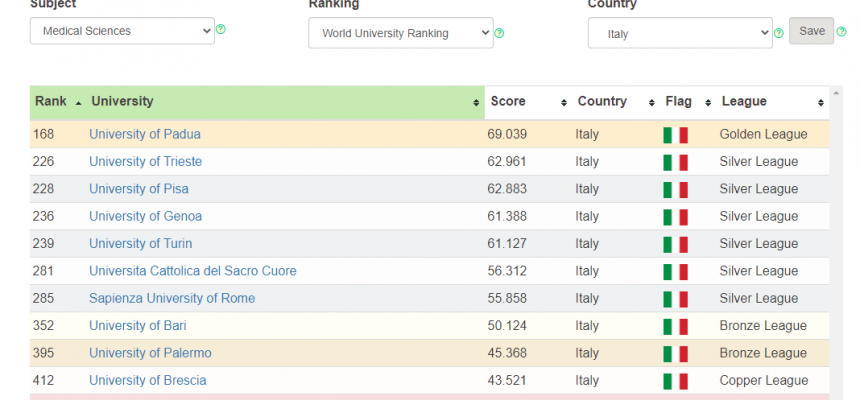Click rank number 395
The image size is (860, 400).
click(43, 353)
